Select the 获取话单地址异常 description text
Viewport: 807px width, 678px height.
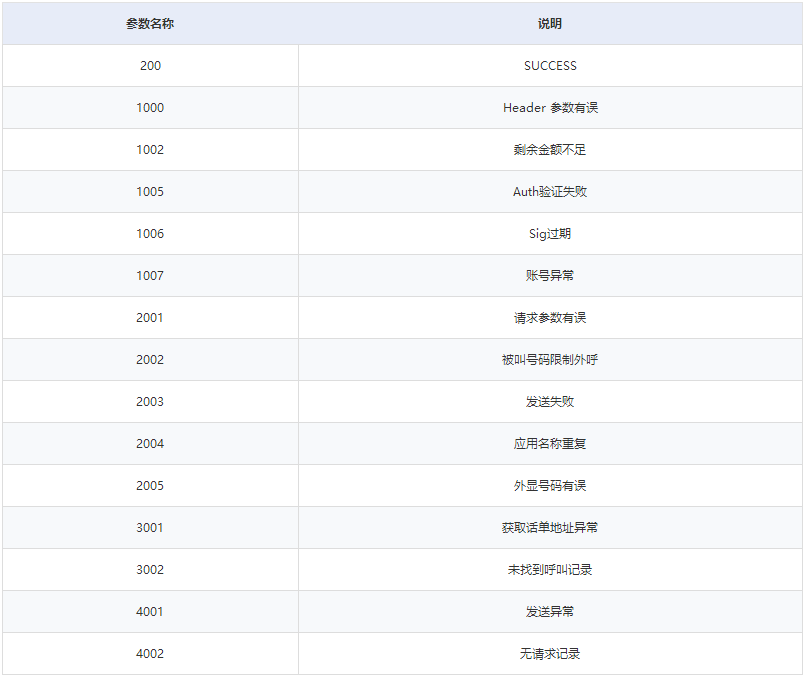coord(550,528)
